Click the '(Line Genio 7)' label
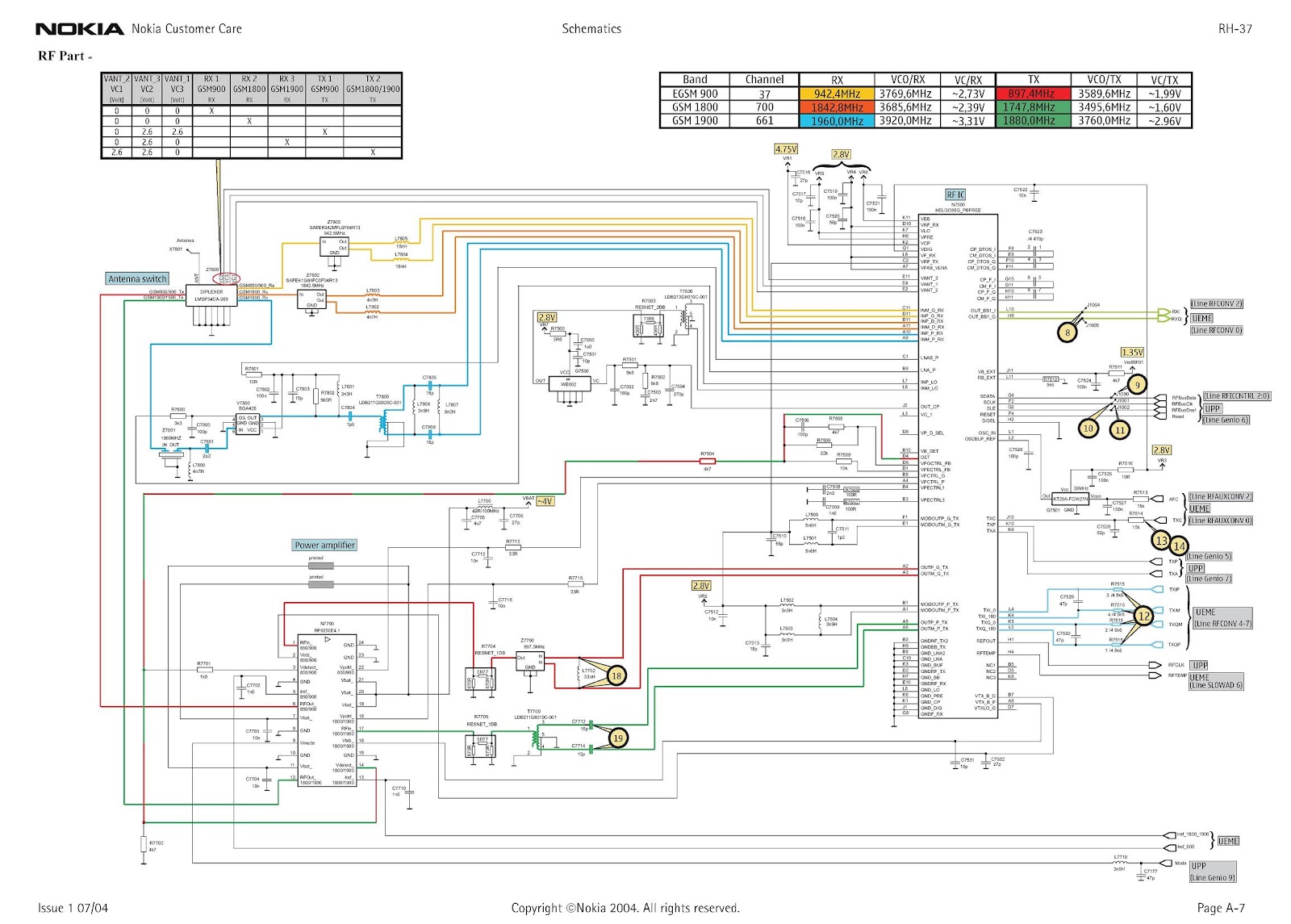 (x=1209, y=579)
